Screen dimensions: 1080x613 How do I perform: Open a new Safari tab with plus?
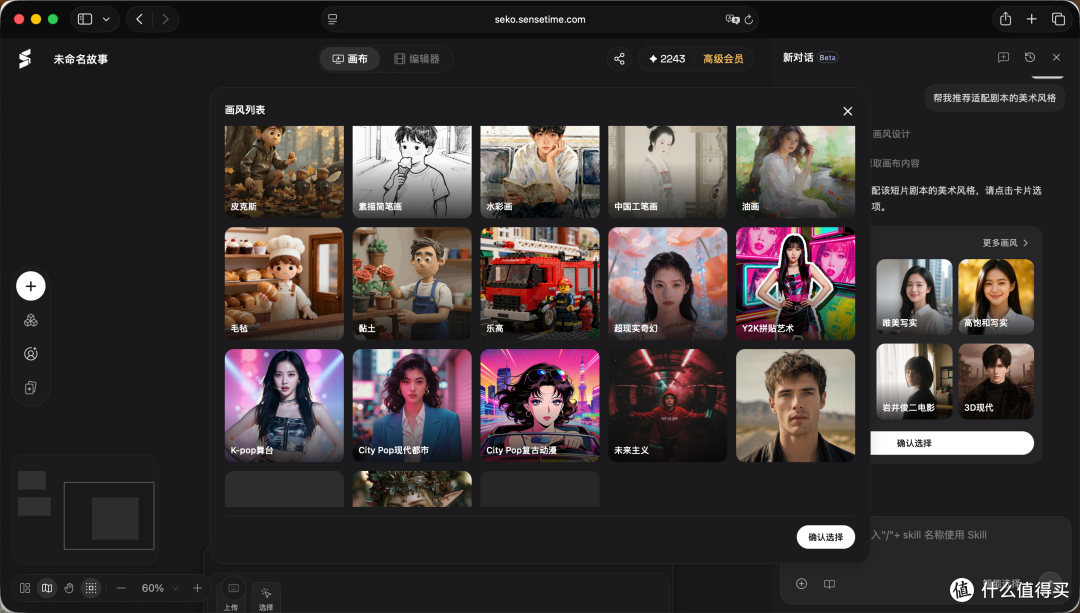coord(1031,19)
